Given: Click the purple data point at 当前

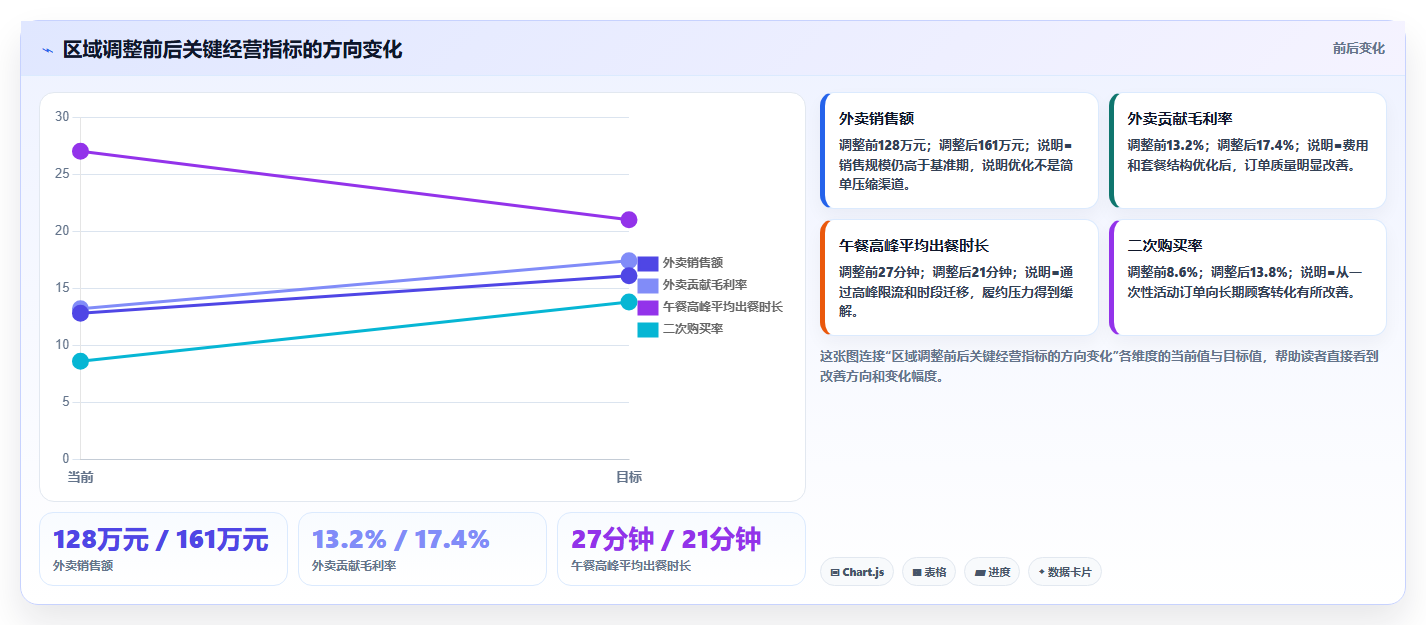Looking at the screenshot, I should click(x=80, y=151).
